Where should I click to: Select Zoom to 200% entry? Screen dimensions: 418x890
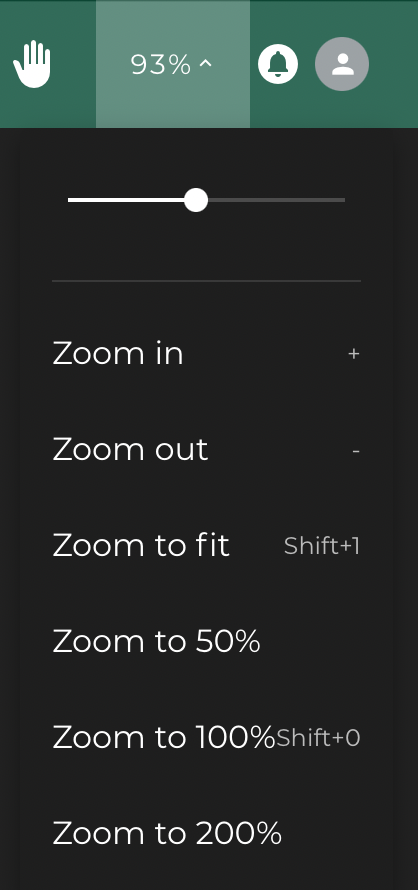click(206, 833)
